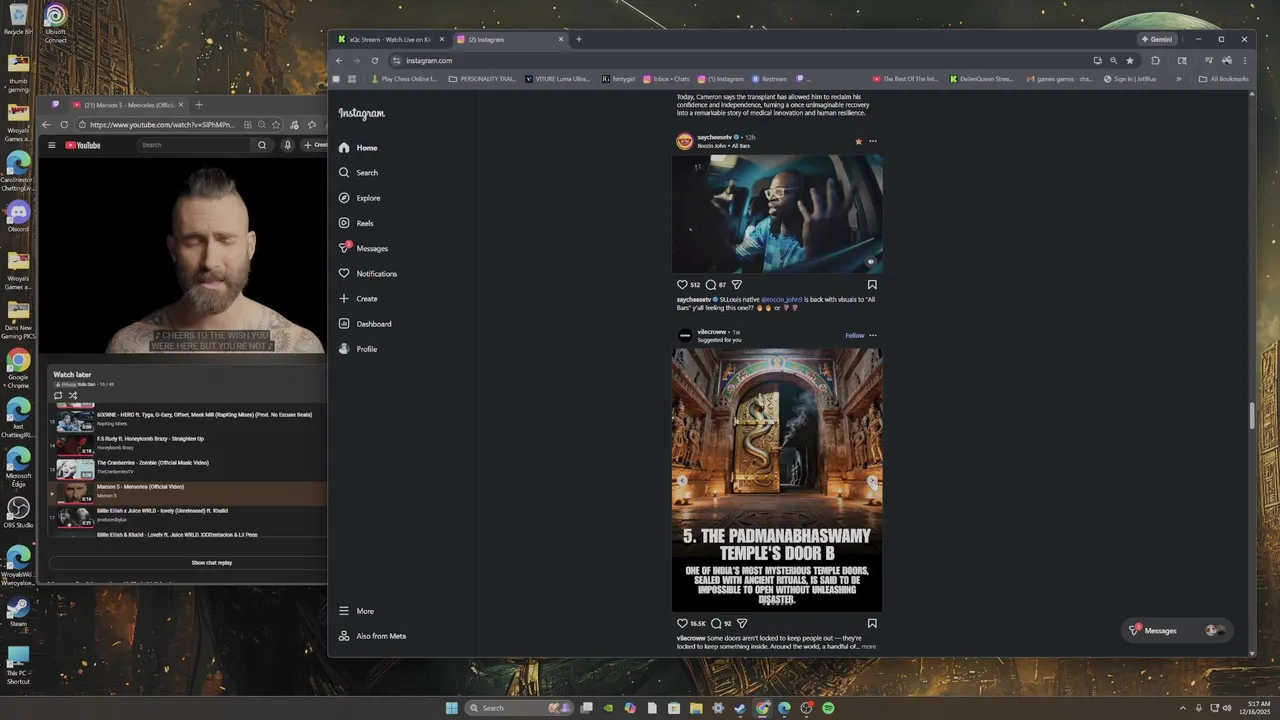Screen dimensions: 1280x720
Task: Open saycheesetv profile picture
Action: tap(685, 141)
